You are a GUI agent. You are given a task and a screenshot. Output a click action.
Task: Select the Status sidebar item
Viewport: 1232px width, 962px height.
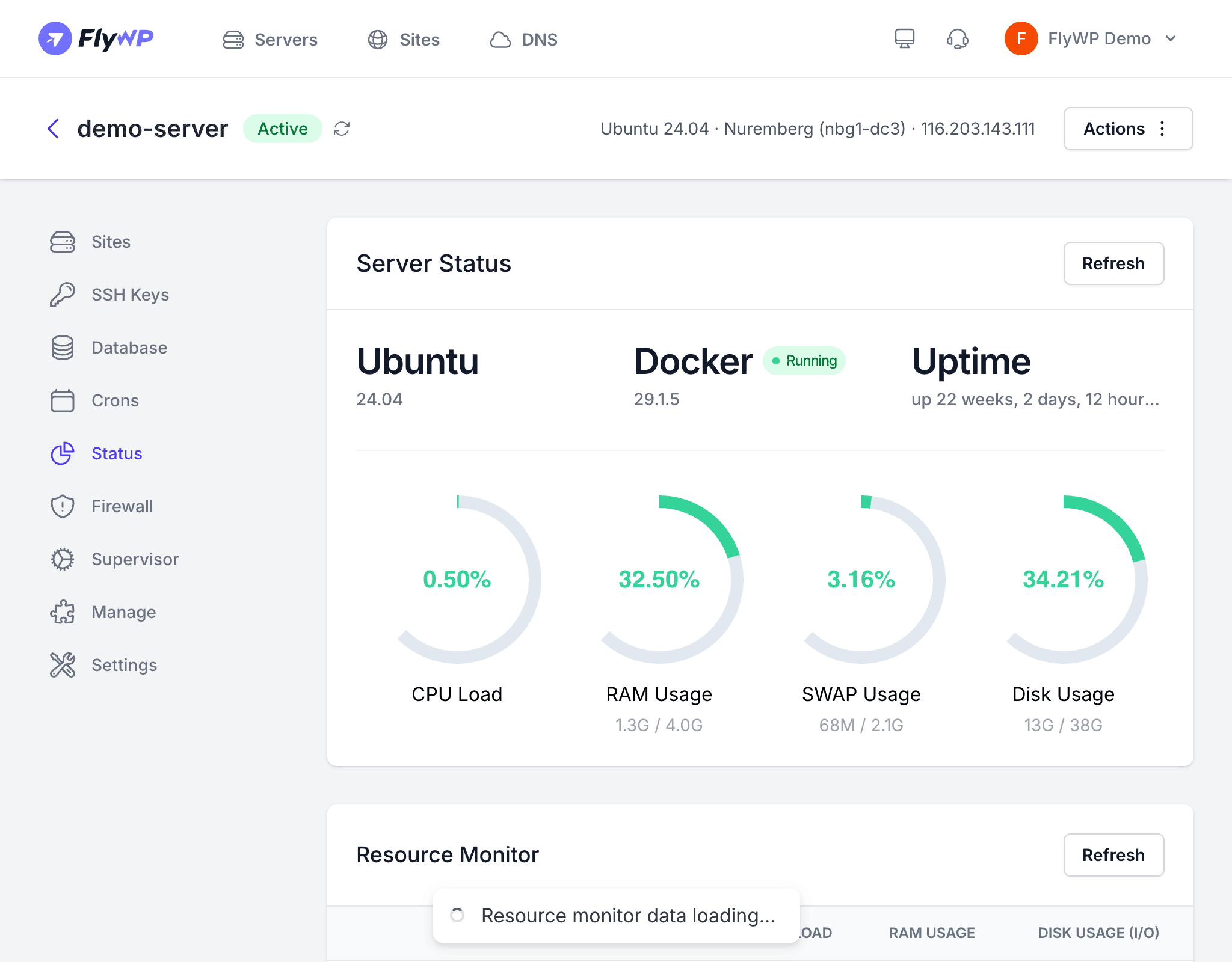tap(117, 453)
